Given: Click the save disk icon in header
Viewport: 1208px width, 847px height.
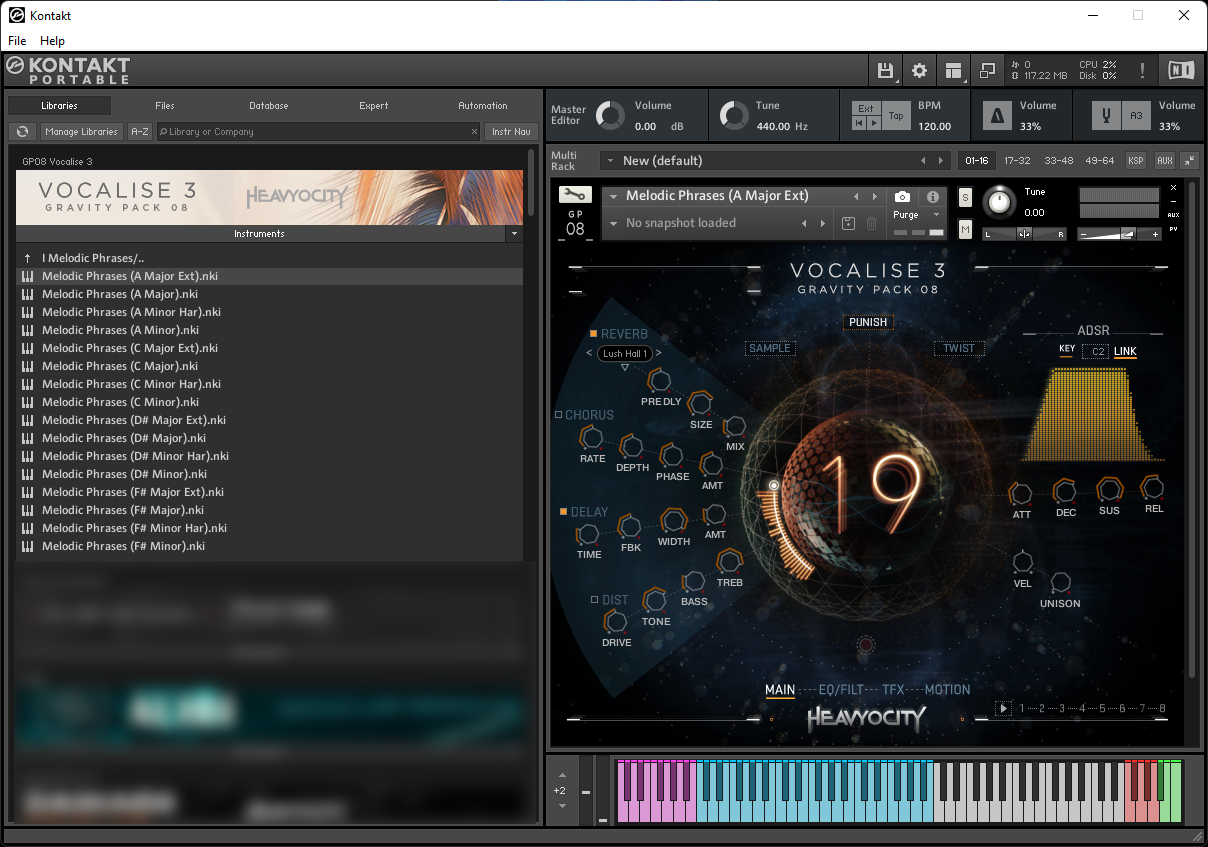Looking at the screenshot, I should click(x=885, y=70).
